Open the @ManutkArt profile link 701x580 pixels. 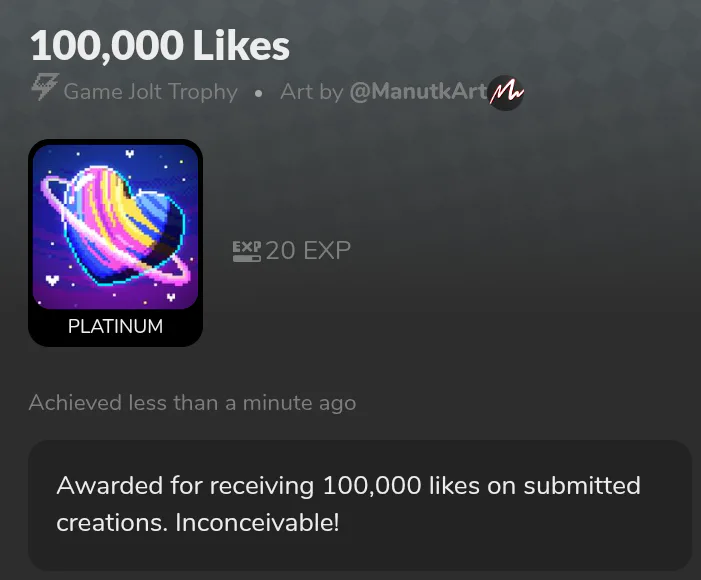(x=418, y=92)
